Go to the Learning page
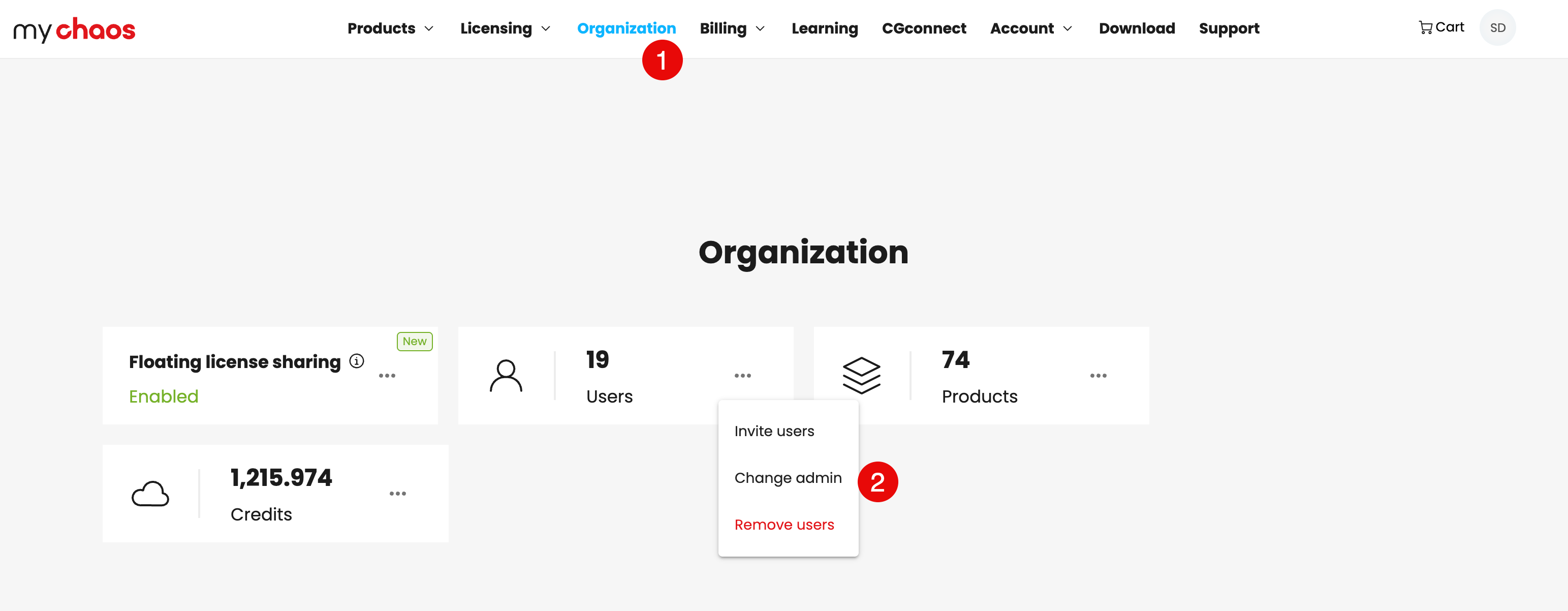This screenshot has height=611, width=1568. 824,28
